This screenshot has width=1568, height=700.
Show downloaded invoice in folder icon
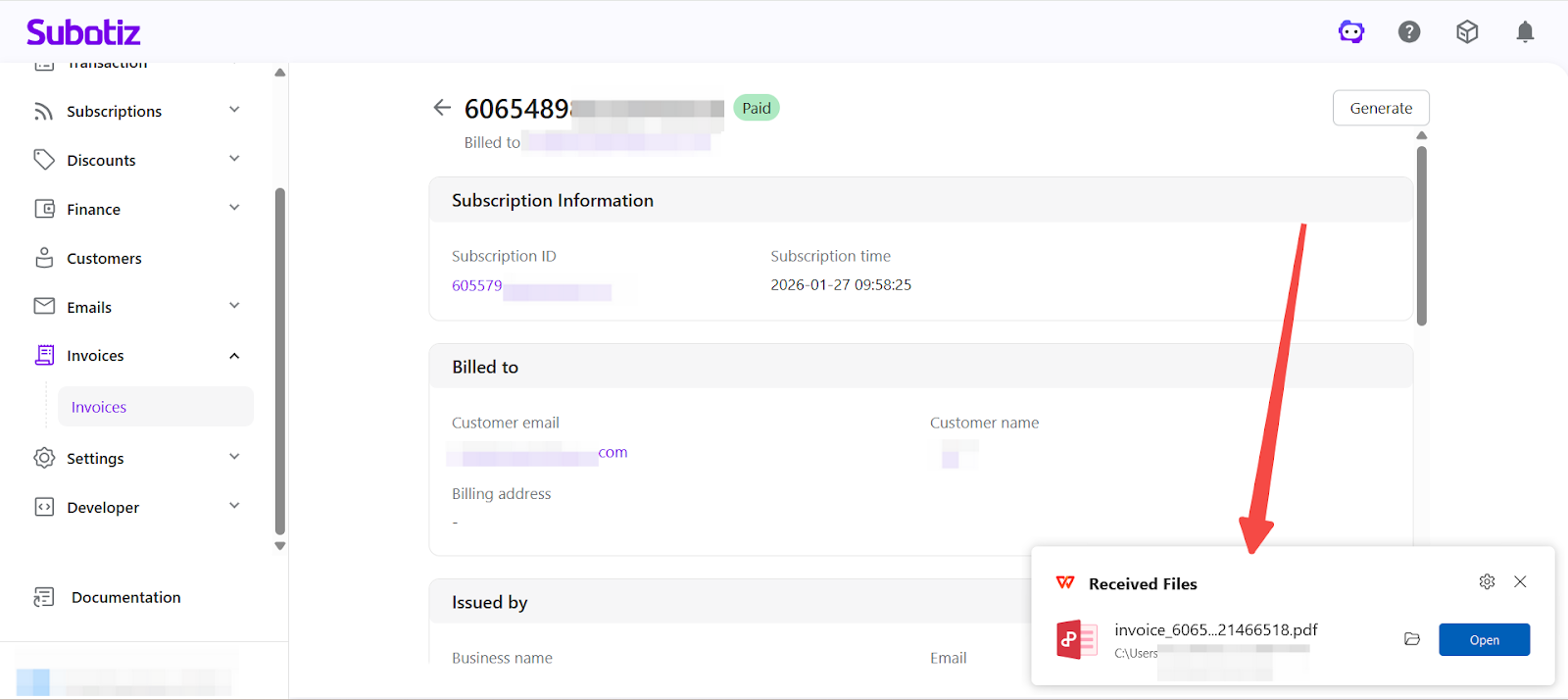[x=1412, y=639]
